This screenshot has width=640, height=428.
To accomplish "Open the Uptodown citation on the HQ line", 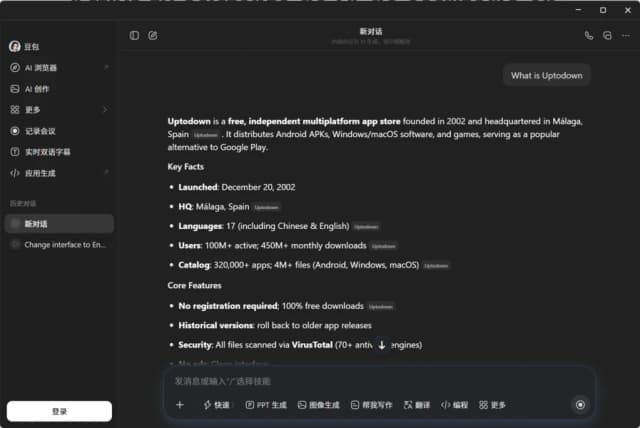I will pyautogui.click(x=267, y=207).
